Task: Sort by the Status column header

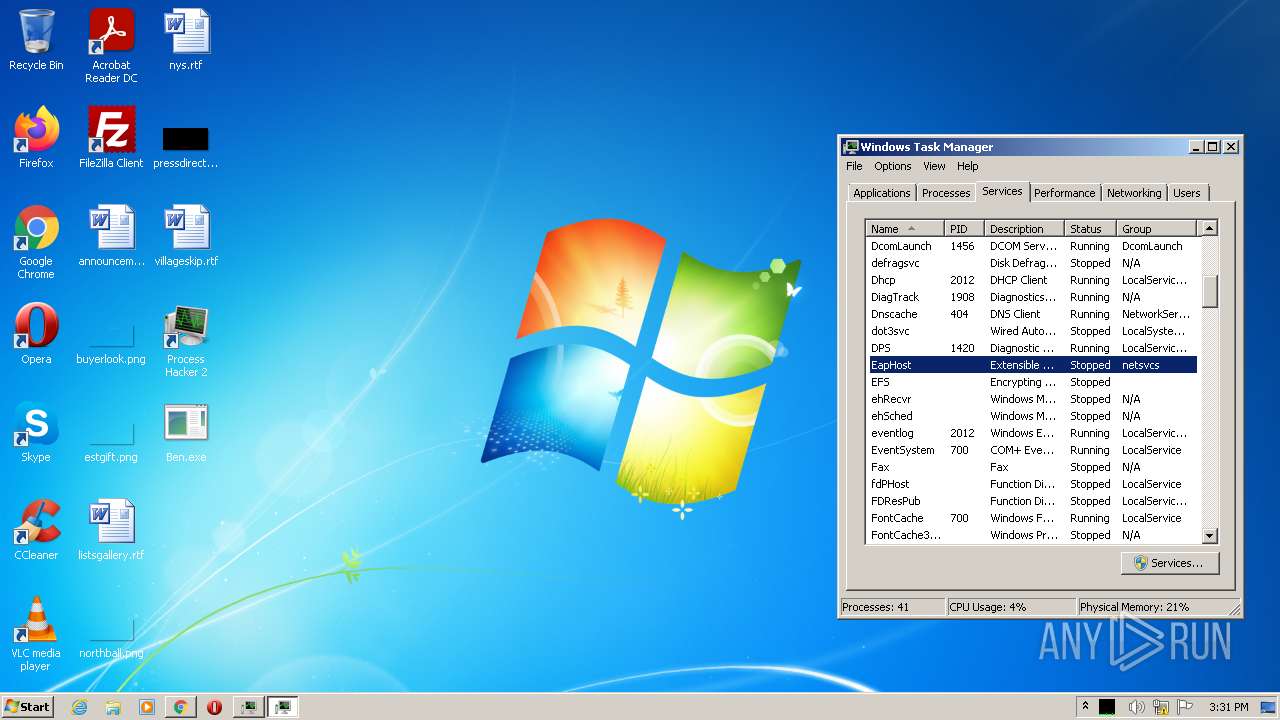Action: (1090, 229)
